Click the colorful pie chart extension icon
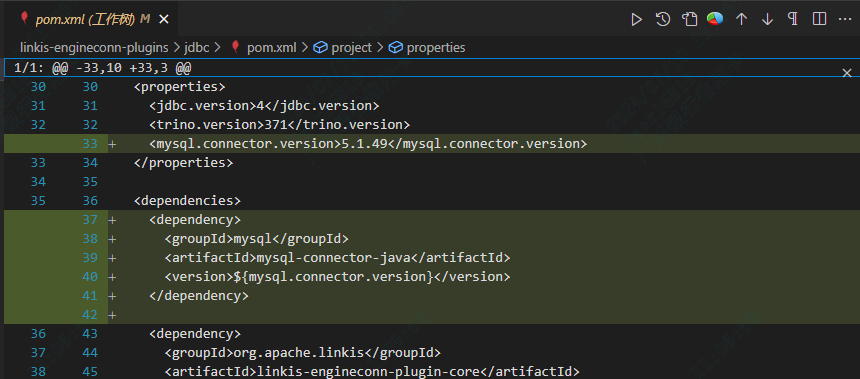This screenshot has height=379, width=860. (x=715, y=19)
